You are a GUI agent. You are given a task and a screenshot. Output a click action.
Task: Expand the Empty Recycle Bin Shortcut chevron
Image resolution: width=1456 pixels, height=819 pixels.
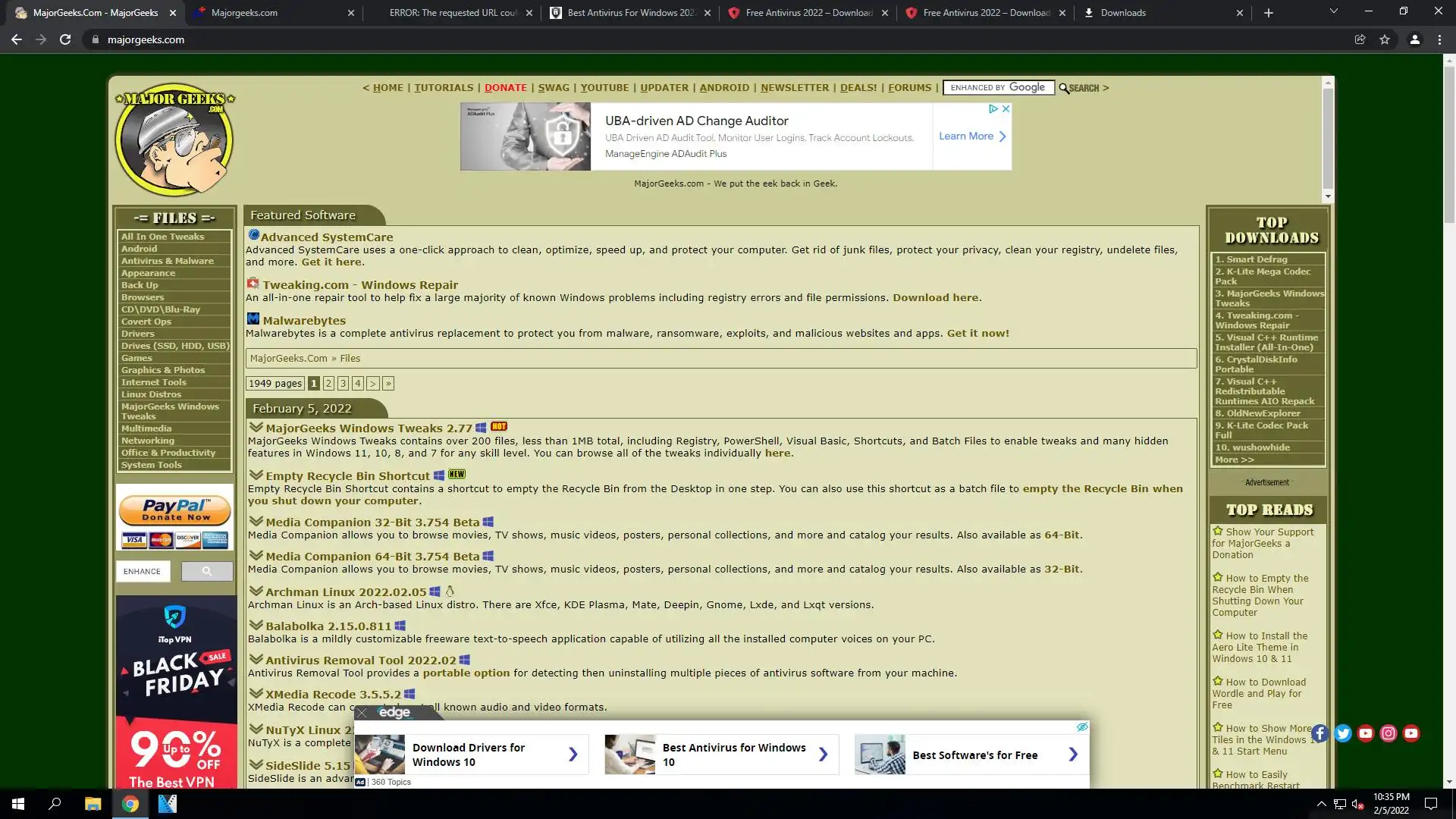[x=256, y=475]
